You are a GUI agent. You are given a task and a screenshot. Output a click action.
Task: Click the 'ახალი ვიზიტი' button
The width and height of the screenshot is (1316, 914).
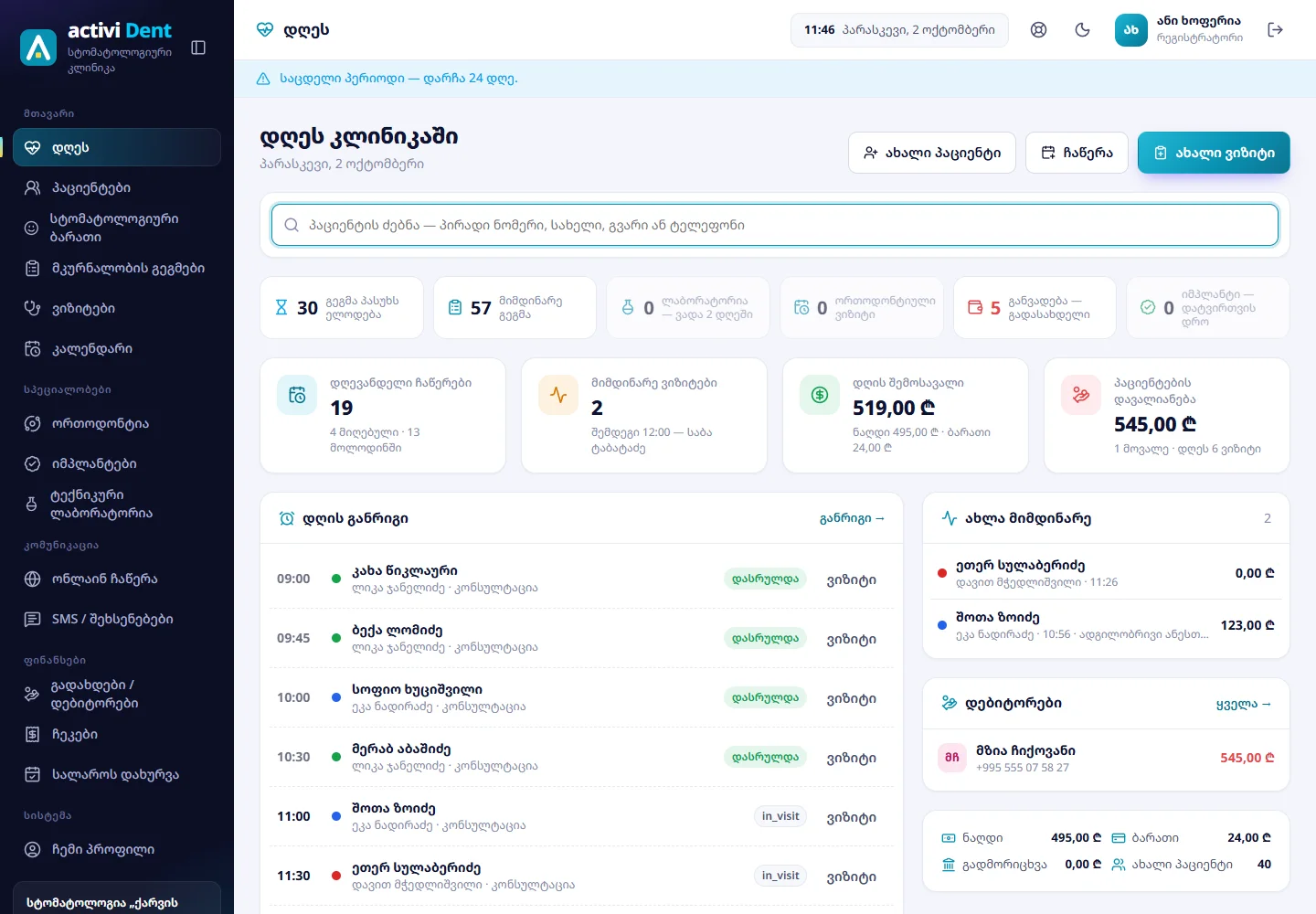pyautogui.click(x=1214, y=153)
